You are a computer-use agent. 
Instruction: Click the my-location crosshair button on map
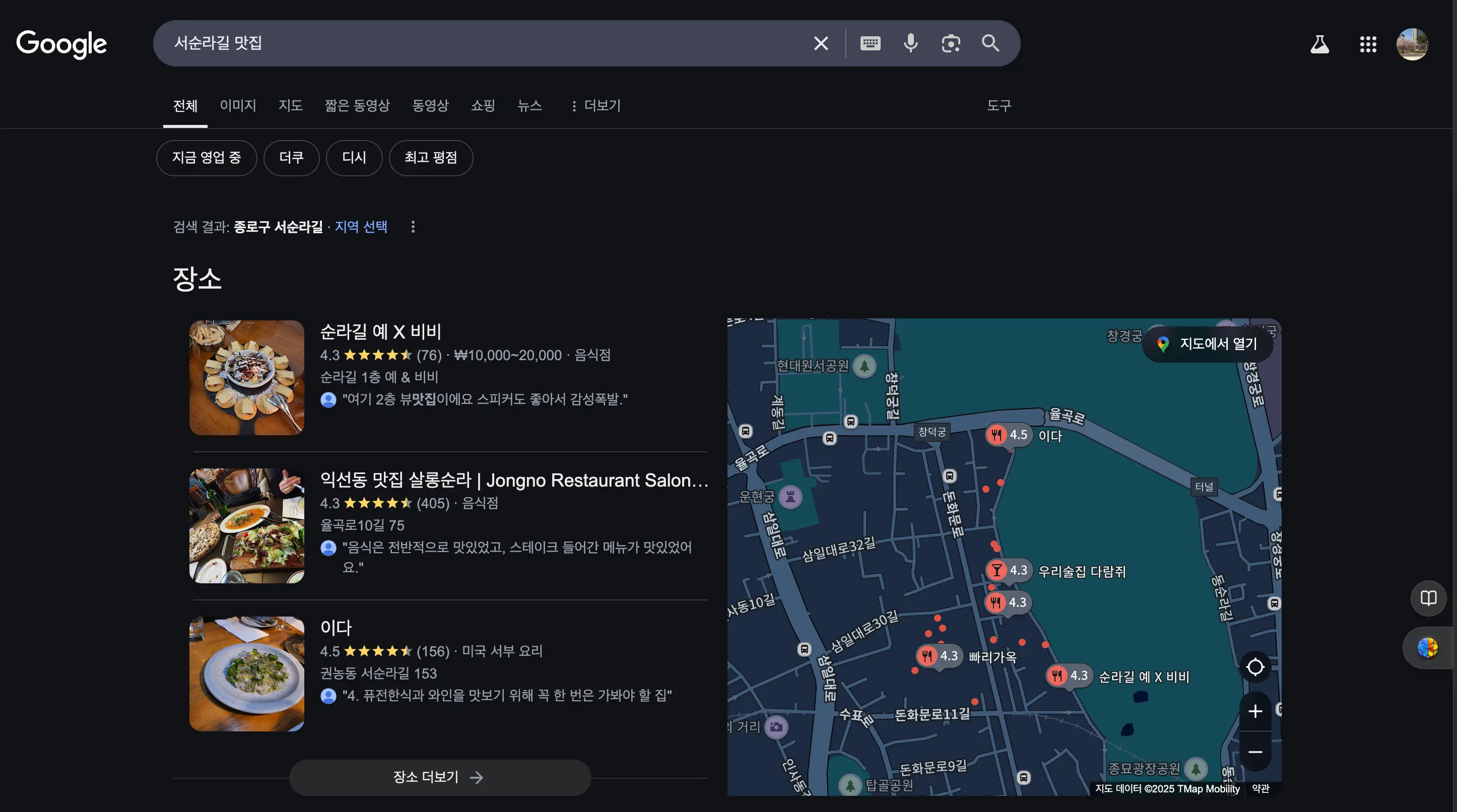1255,667
